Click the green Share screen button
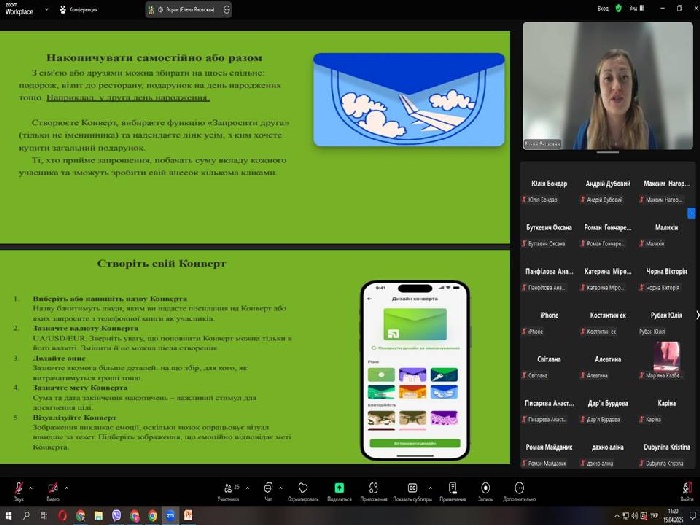The width and height of the screenshot is (700, 525). click(339, 487)
